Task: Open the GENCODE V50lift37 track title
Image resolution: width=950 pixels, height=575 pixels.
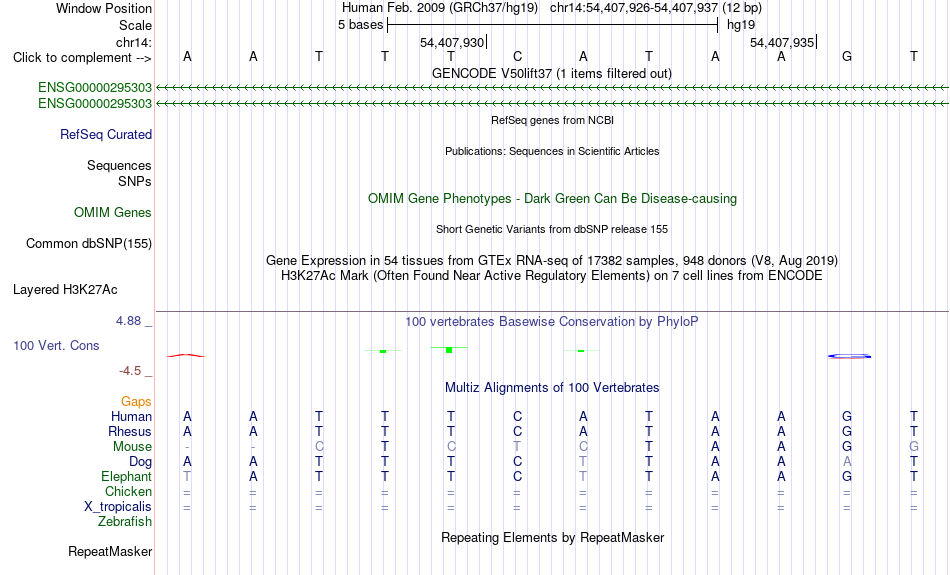Action: (x=552, y=73)
